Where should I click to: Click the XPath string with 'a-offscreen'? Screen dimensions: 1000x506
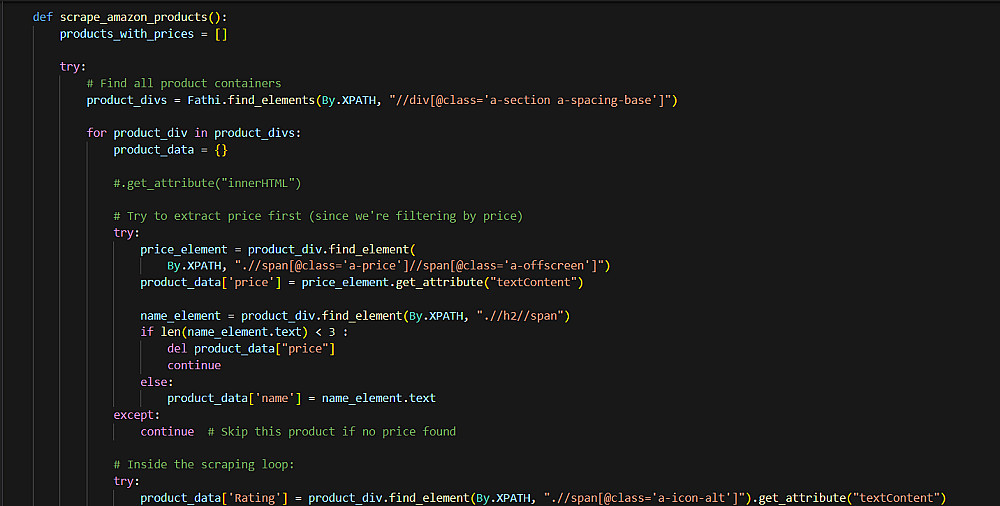point(419,265)
